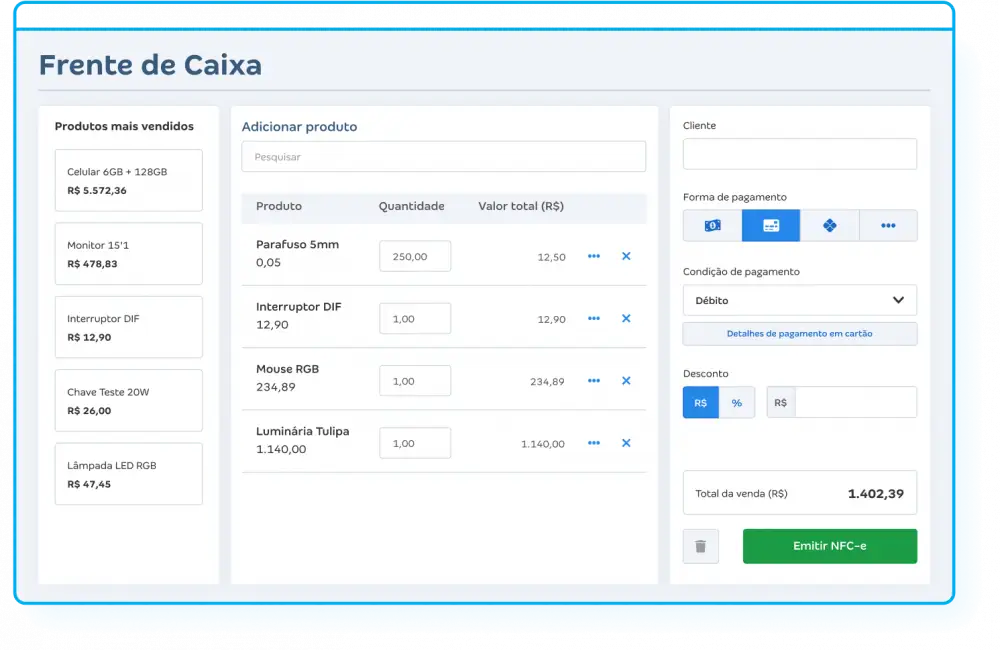1000x650 pixels.
Task: Click Adicionar produto heading
Action: [x=299, y=126]
